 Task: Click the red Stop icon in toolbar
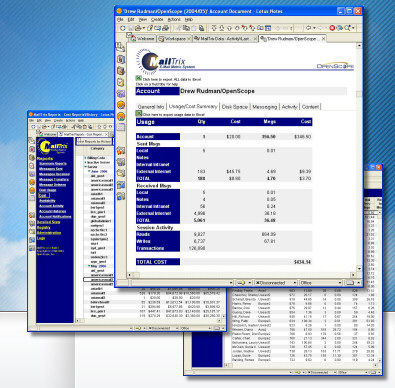tap(332, 28)
